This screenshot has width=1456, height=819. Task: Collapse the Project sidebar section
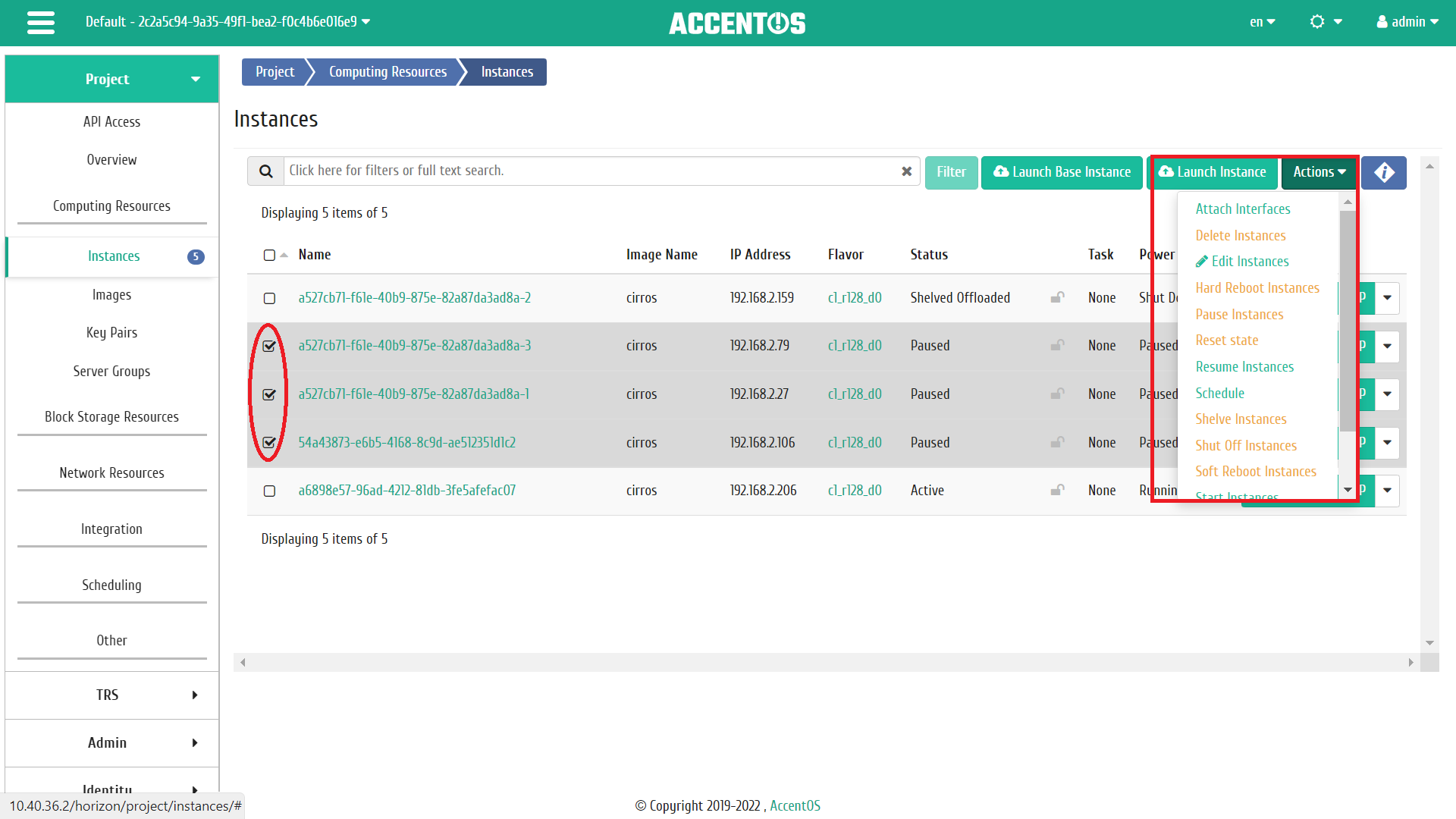tap(112, 79)
